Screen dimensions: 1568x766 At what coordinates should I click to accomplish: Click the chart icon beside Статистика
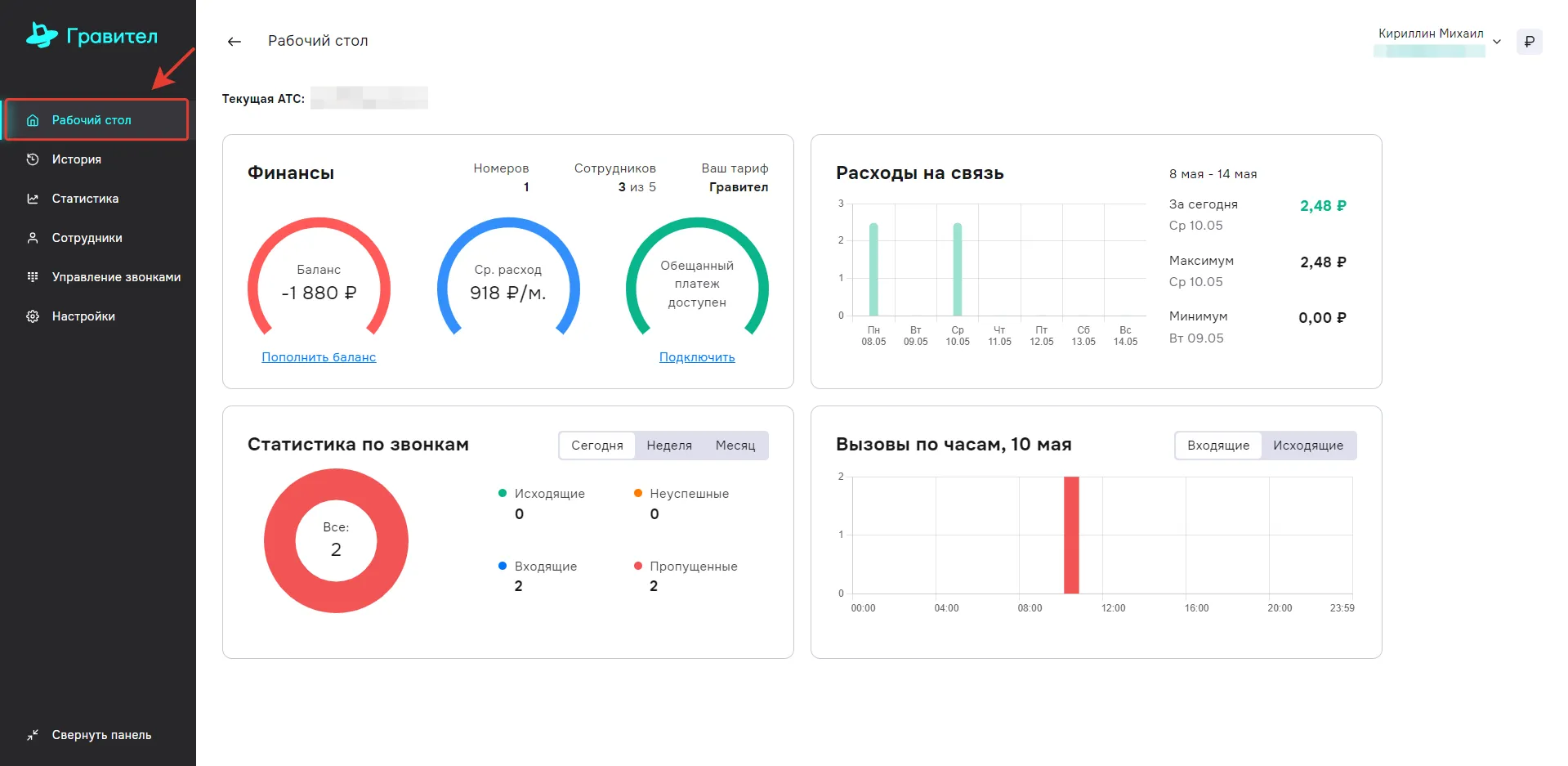tap(33, 199)
